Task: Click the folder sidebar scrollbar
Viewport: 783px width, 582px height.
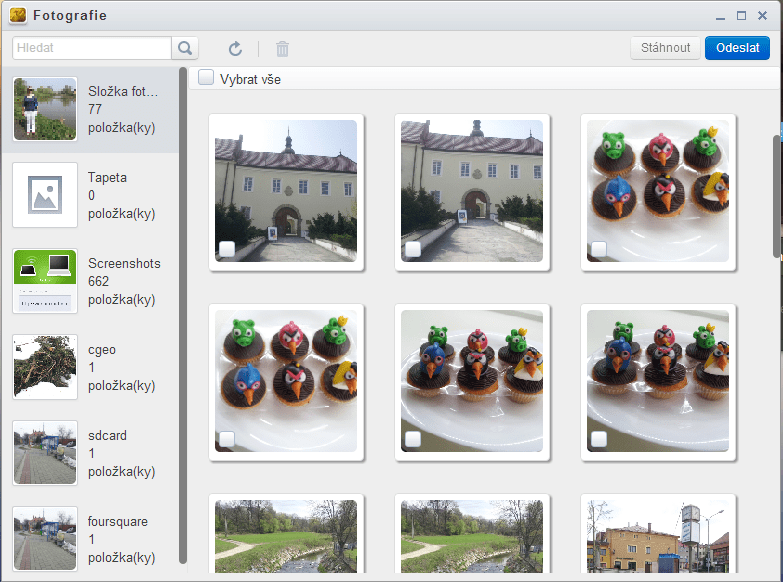Action: (183, 316)
